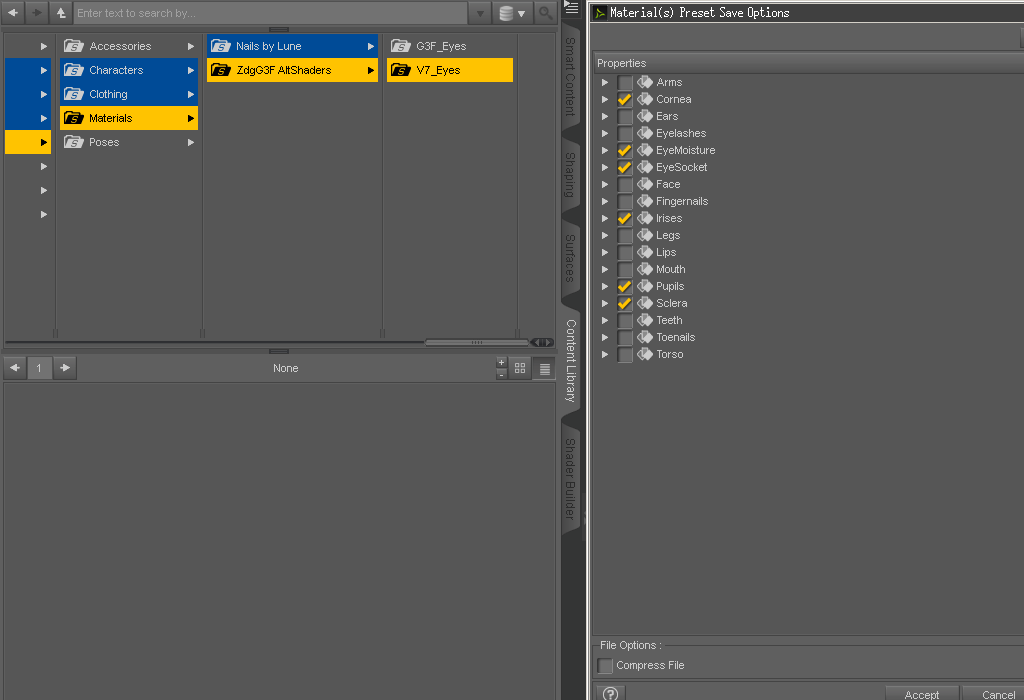This screenshot has height=700, width=1024.
Task: Open the database filter dropdown icon
Action: 512,13
